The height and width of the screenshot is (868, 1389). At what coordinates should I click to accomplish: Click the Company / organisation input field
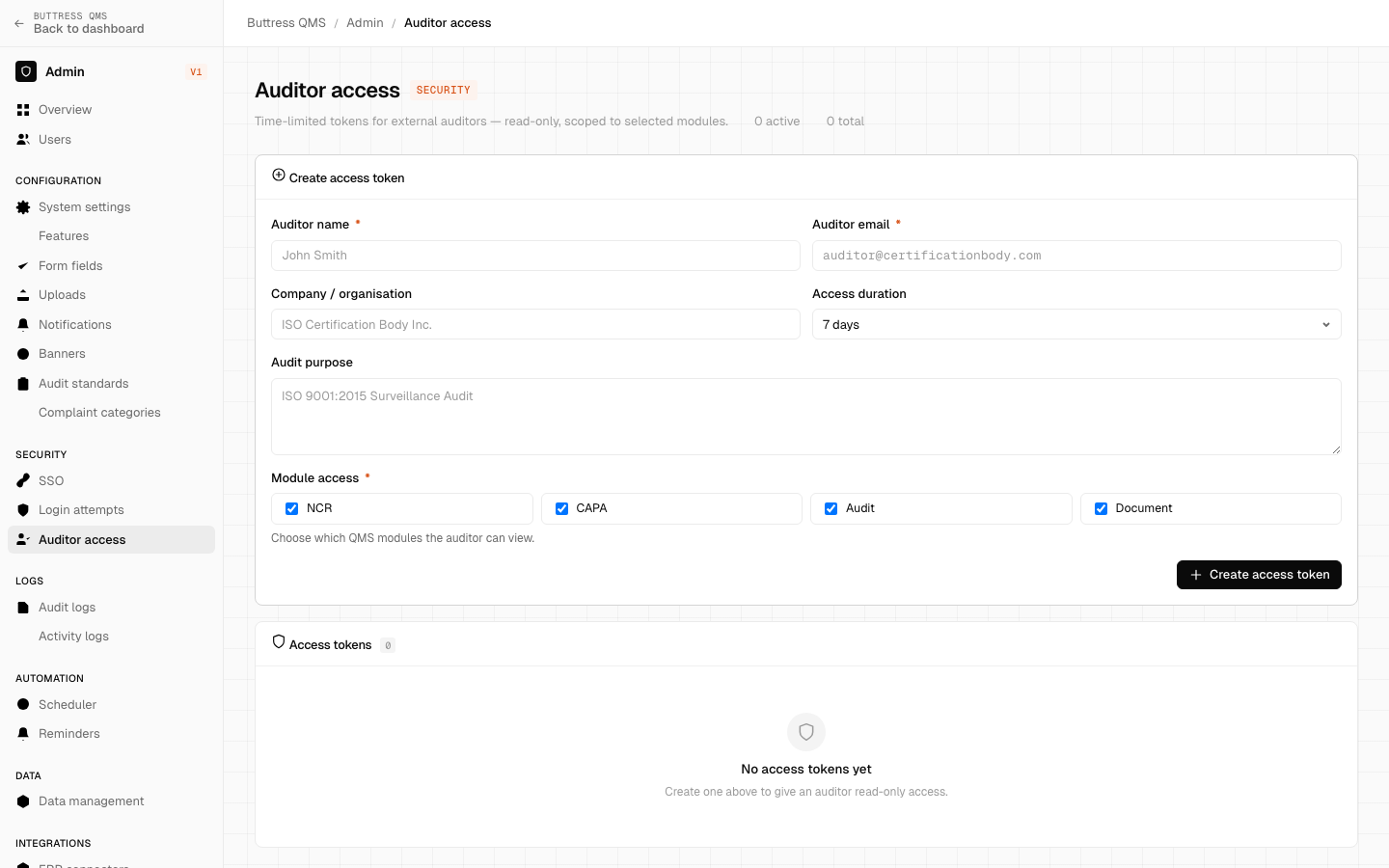[x=535, y=324]
